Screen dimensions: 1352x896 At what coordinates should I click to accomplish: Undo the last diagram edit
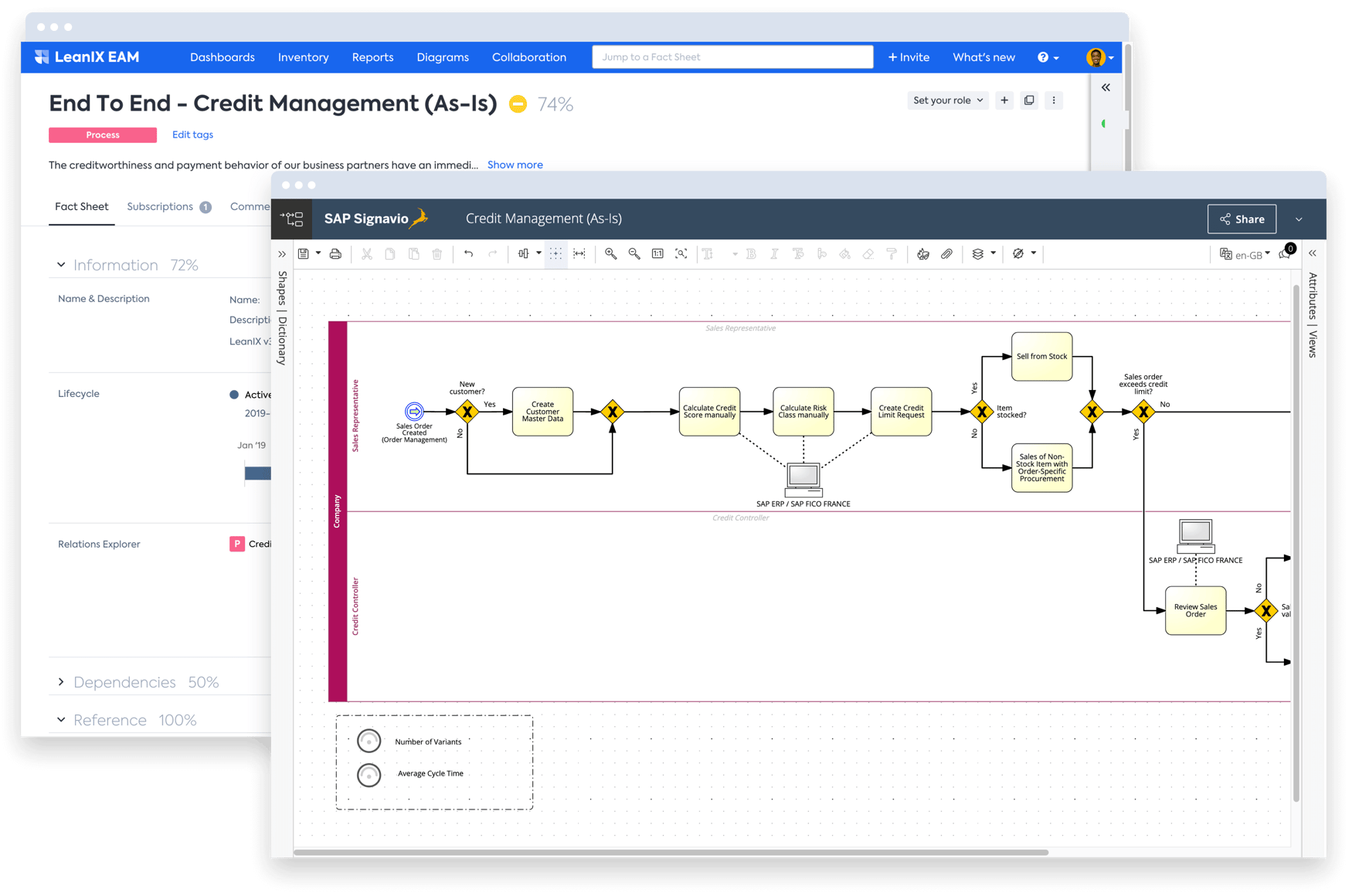pos(468,253)
